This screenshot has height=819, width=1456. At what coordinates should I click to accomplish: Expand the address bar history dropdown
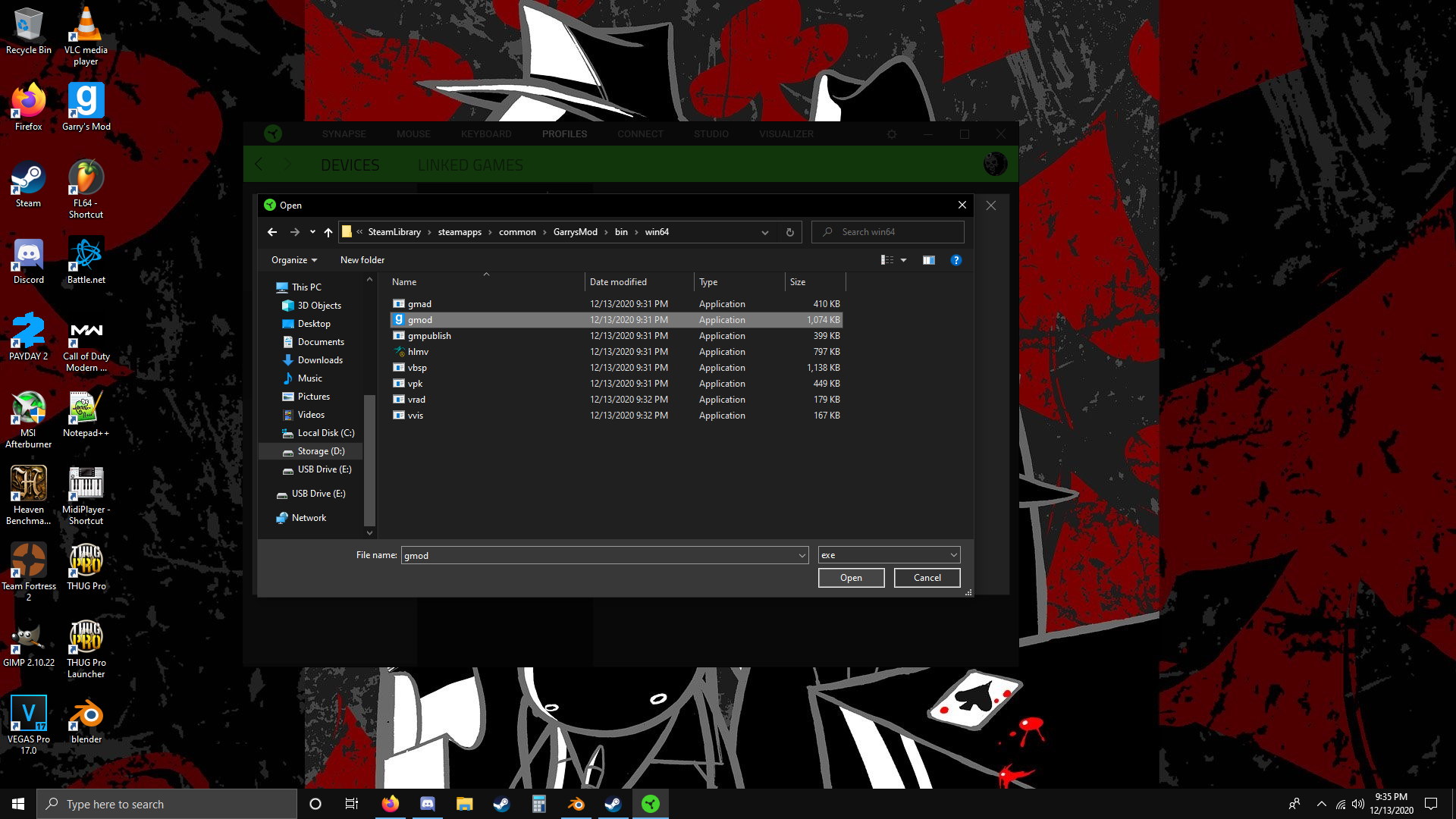[764, 232]
